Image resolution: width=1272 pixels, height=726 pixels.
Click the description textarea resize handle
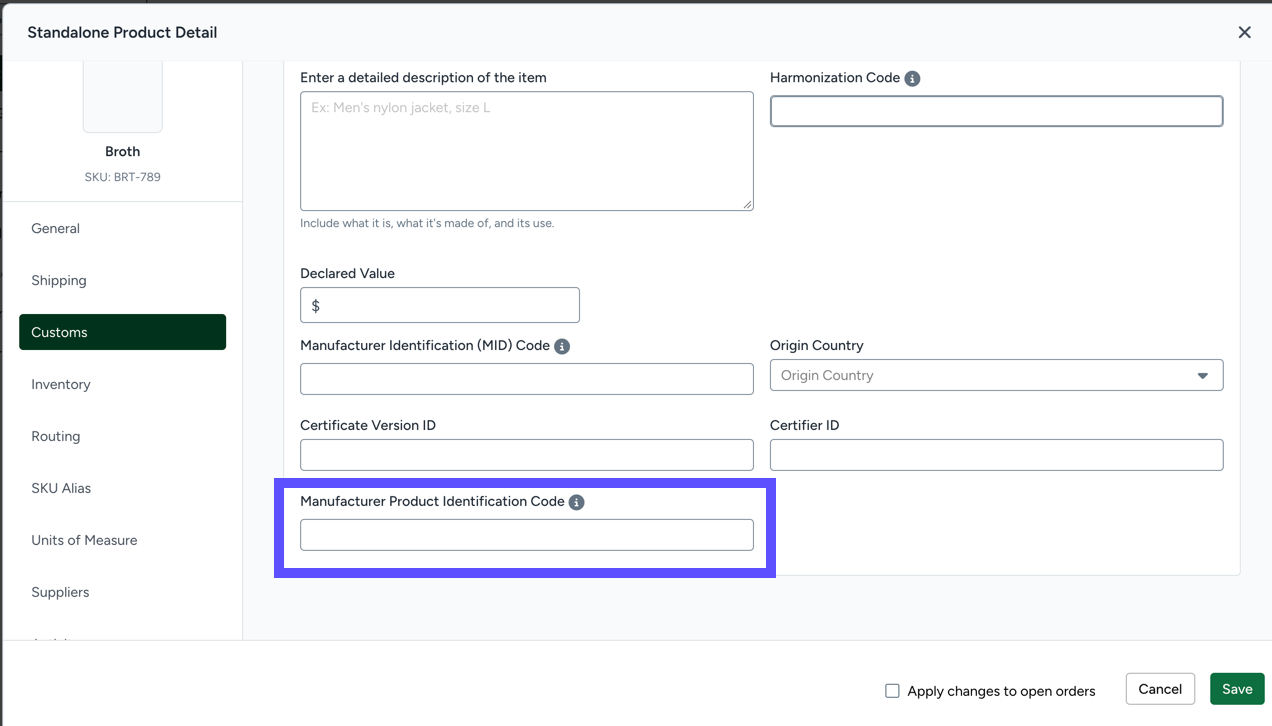click(746, 204)
